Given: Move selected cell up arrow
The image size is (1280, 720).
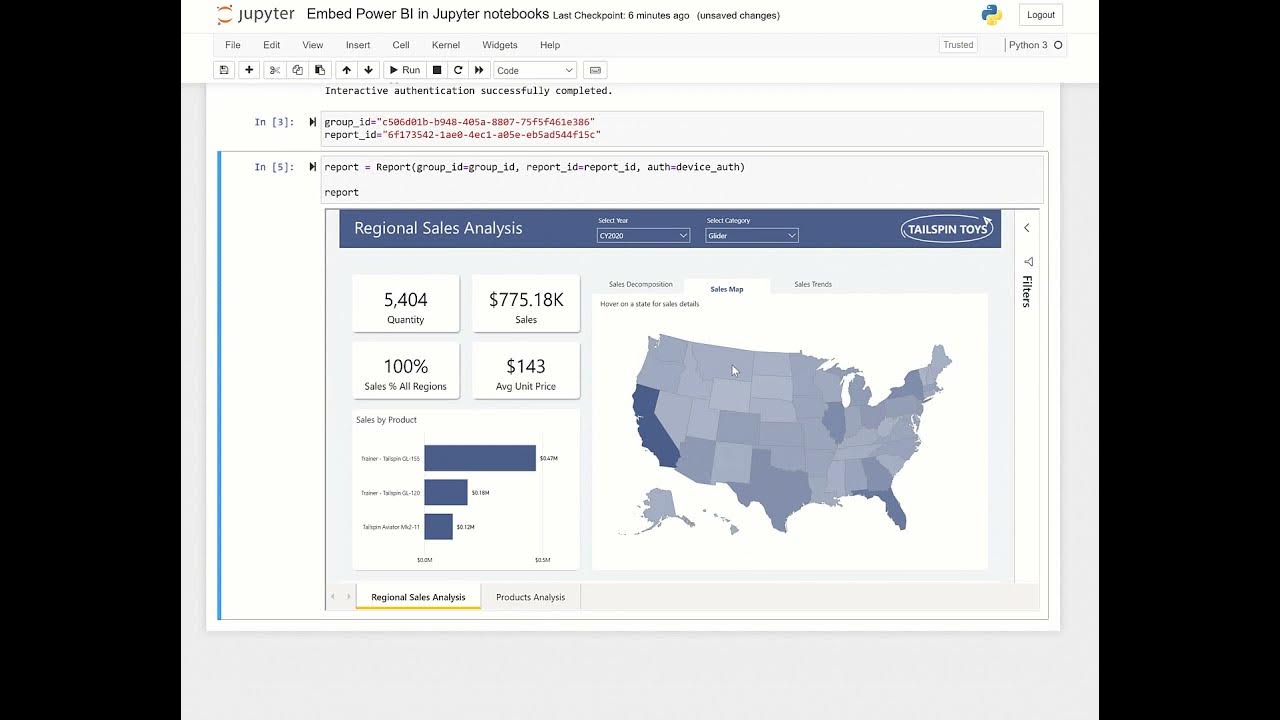Looking at the screenshot, I should coord(346,70).
